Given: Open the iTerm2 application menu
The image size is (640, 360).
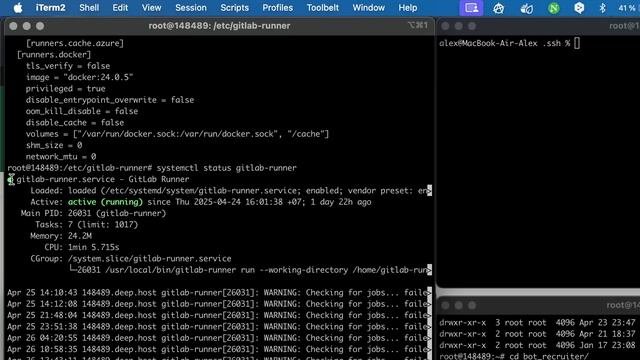Looking at the screenshot, I should coord(51,8).
